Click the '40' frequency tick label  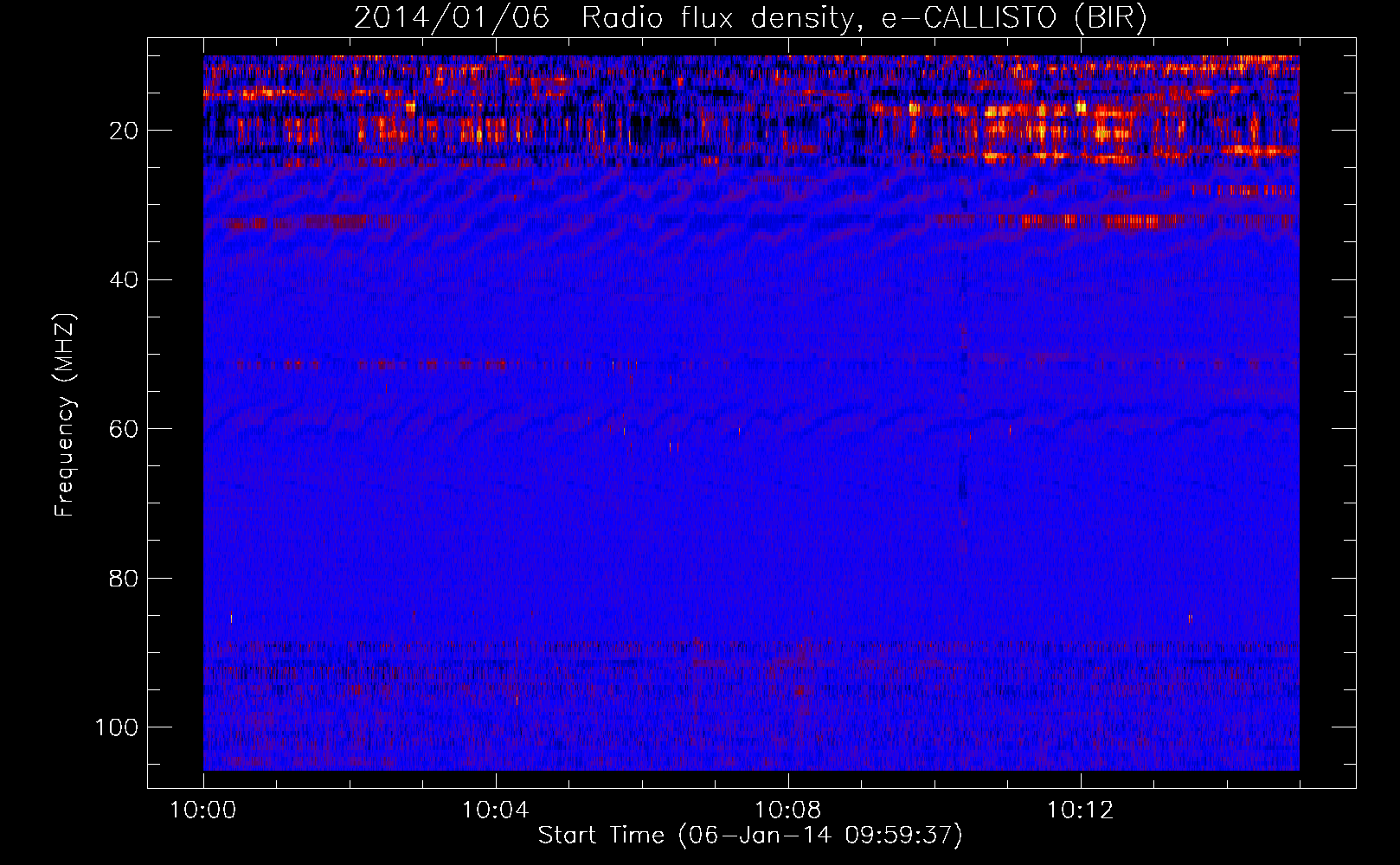[124, 279]
